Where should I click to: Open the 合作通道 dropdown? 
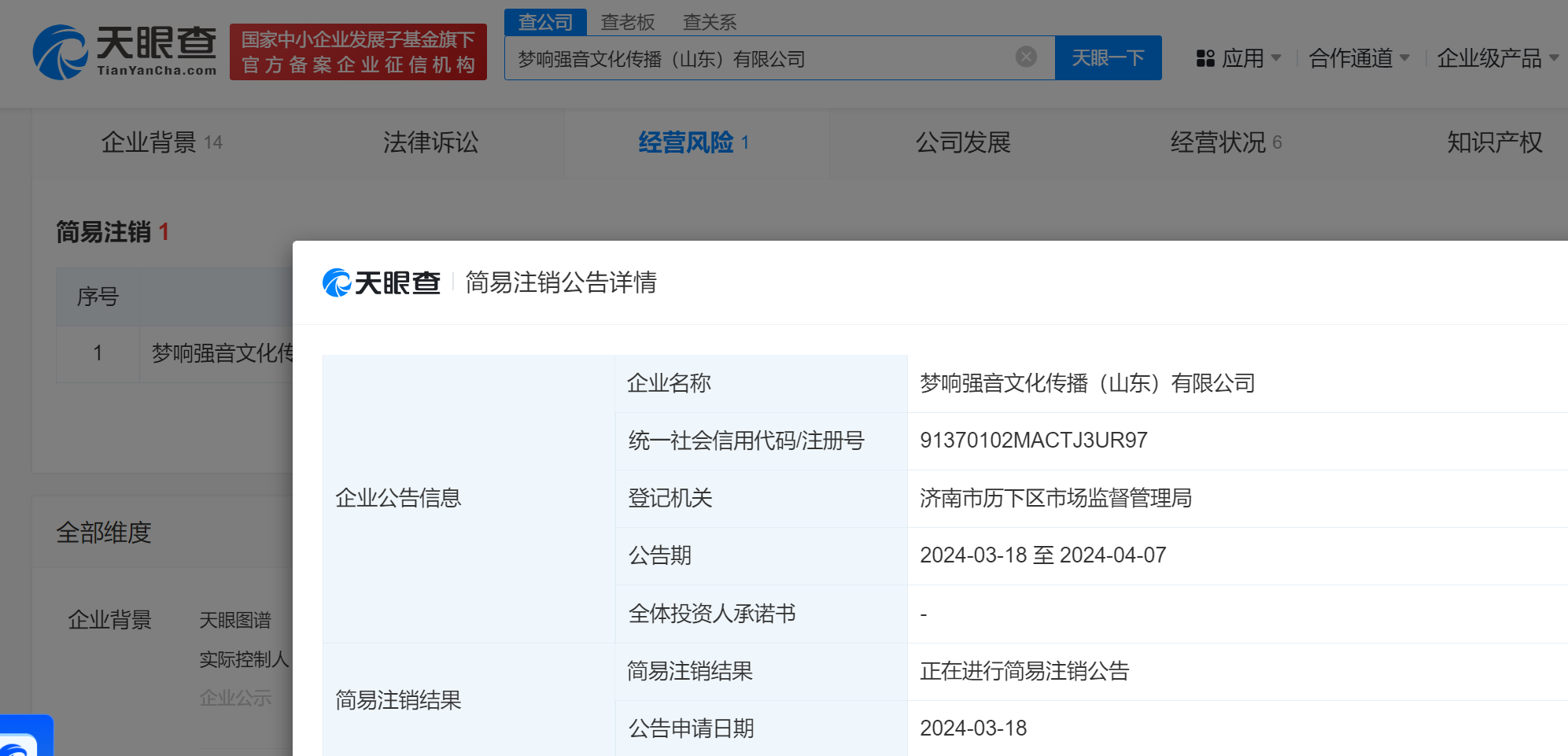pyautogui.click(x=1359, y=58)
